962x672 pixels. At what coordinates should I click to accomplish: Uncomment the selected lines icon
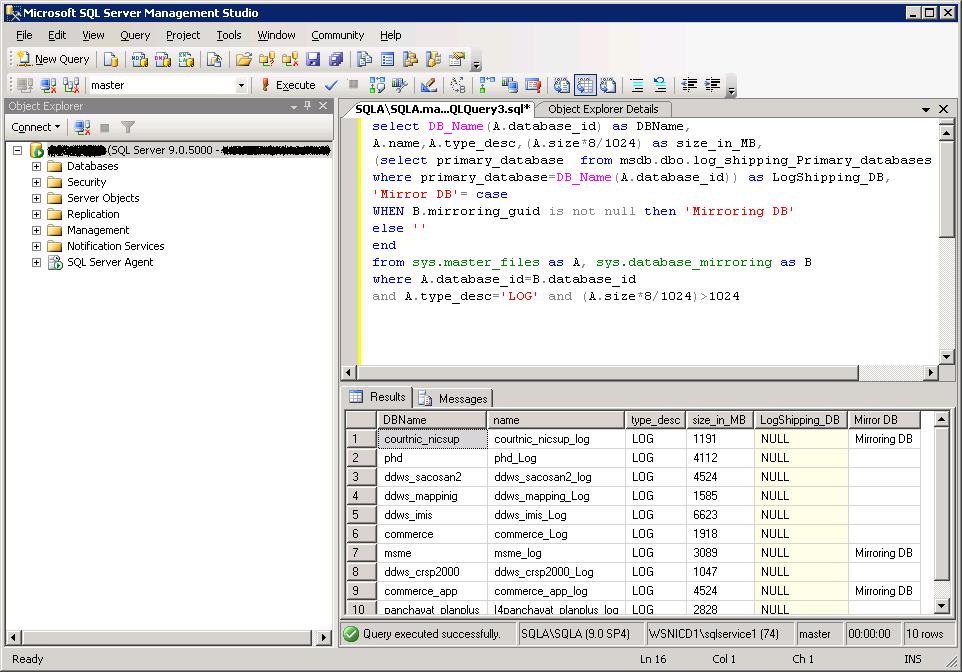pos(660,85)
